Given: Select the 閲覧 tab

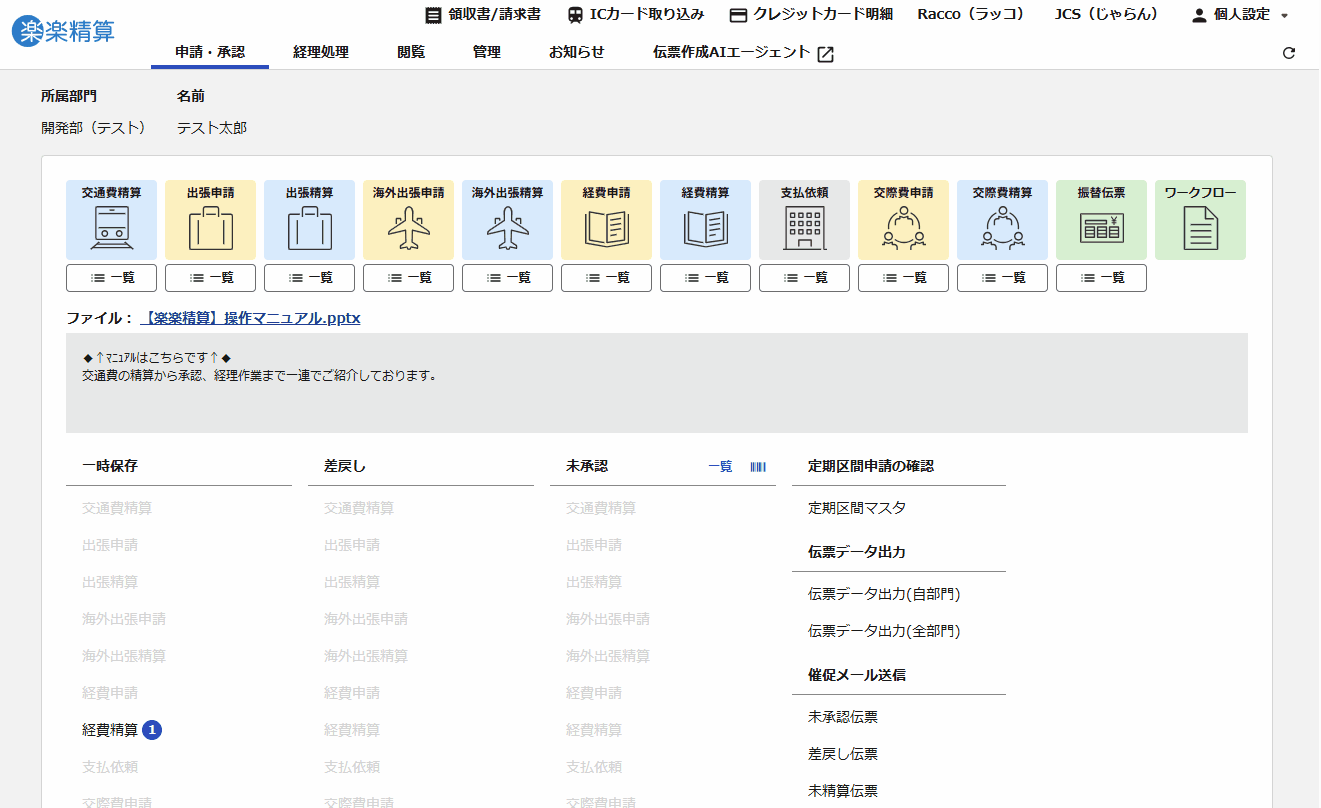Looking at the screenshot, I should 411,52.
